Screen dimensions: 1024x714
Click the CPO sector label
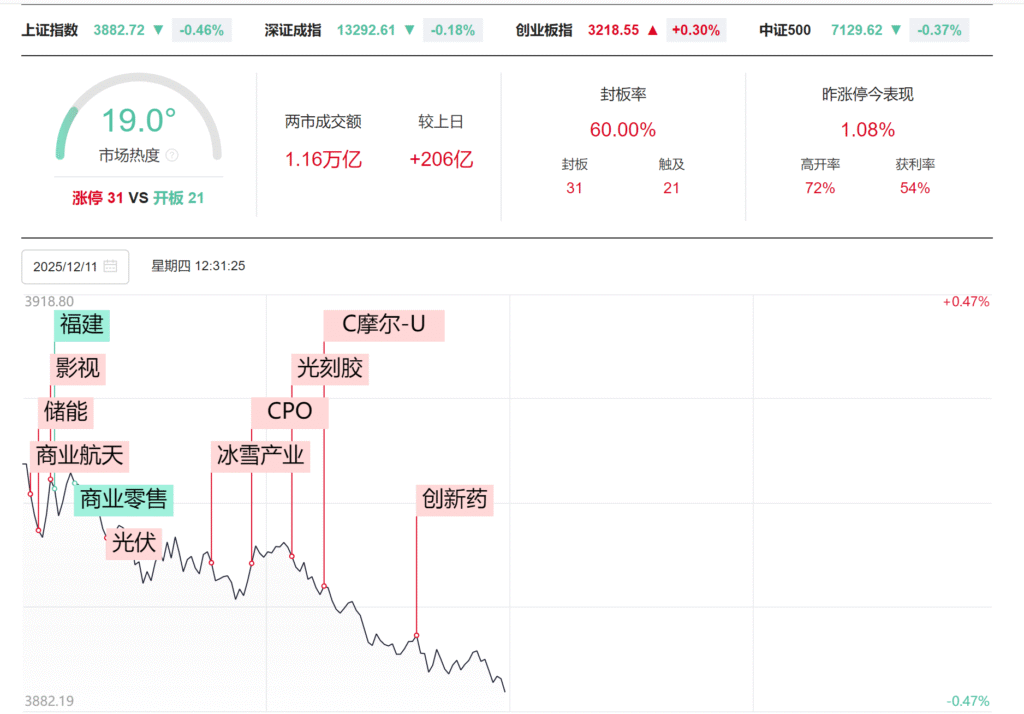tap(289, 411)
